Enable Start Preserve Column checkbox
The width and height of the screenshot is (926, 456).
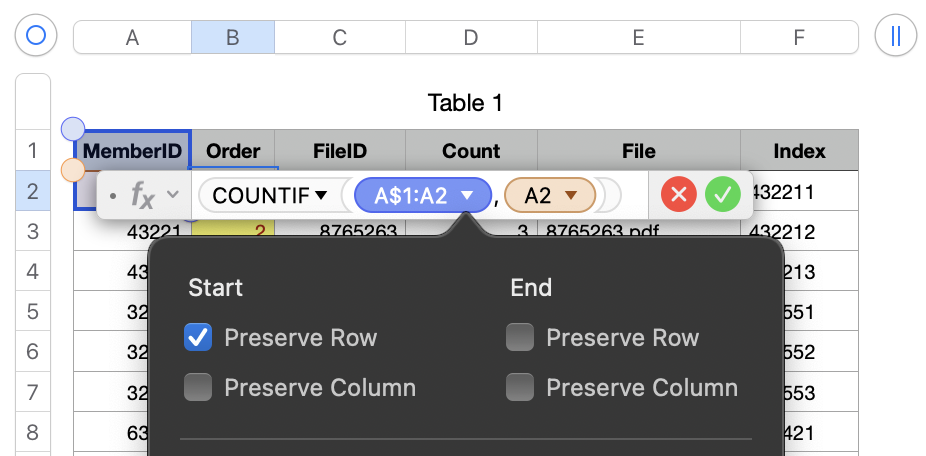click(x=198, y=388)
